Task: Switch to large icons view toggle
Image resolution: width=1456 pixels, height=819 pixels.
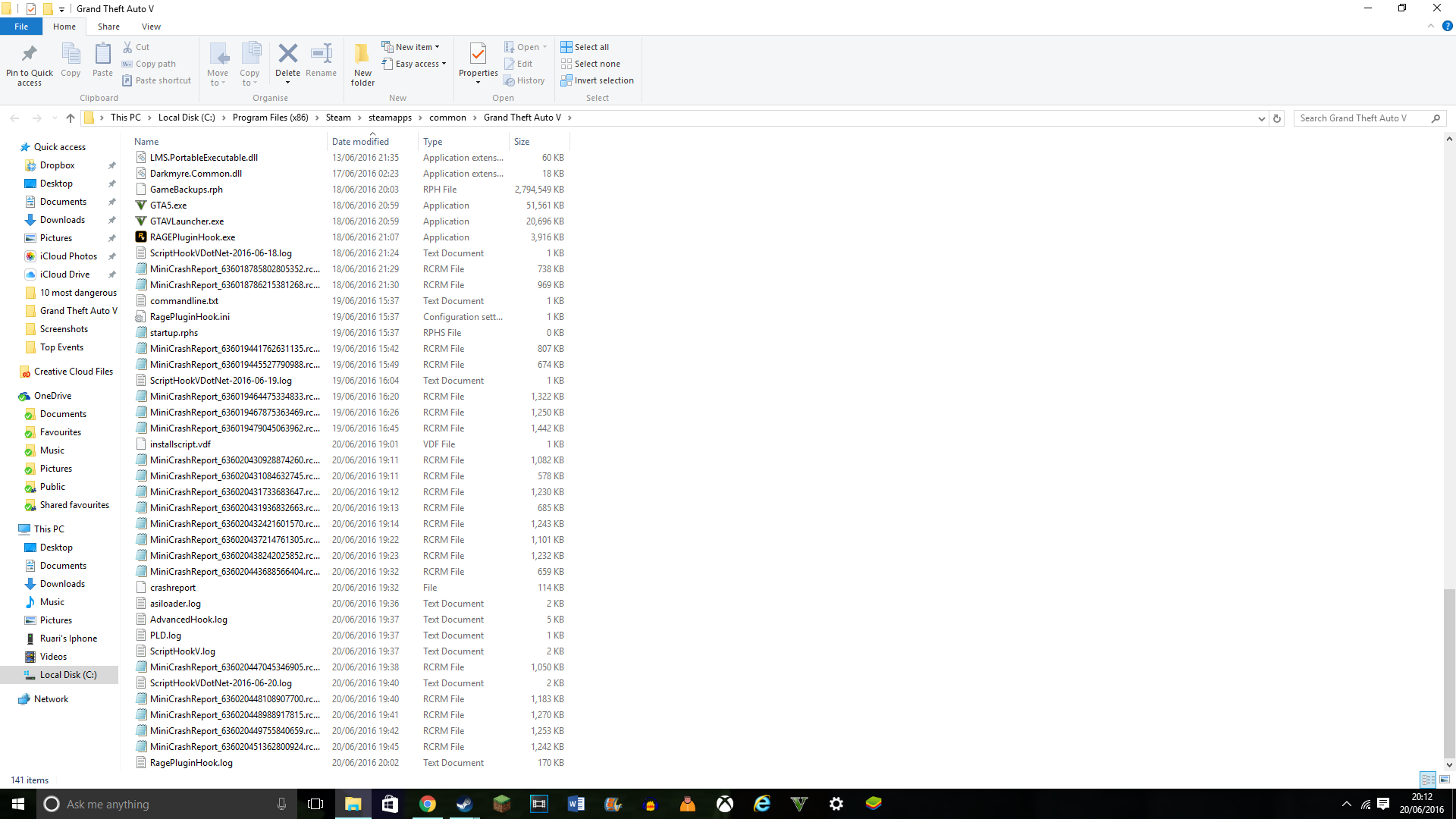Action: pyautogui.click(x=1445, y=780)
